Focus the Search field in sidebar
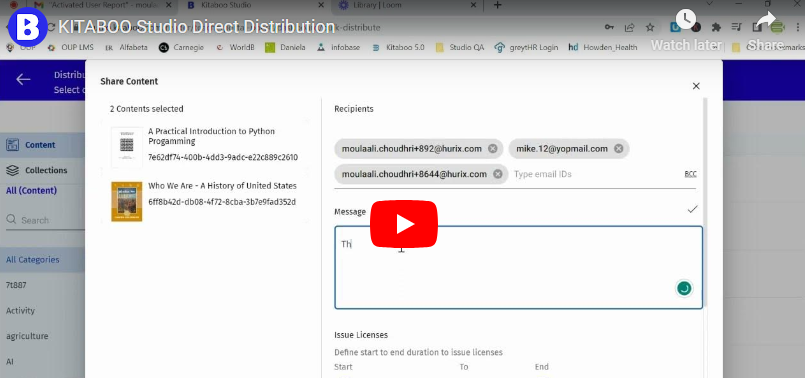The image size is (805, 378). coord(45,220)
